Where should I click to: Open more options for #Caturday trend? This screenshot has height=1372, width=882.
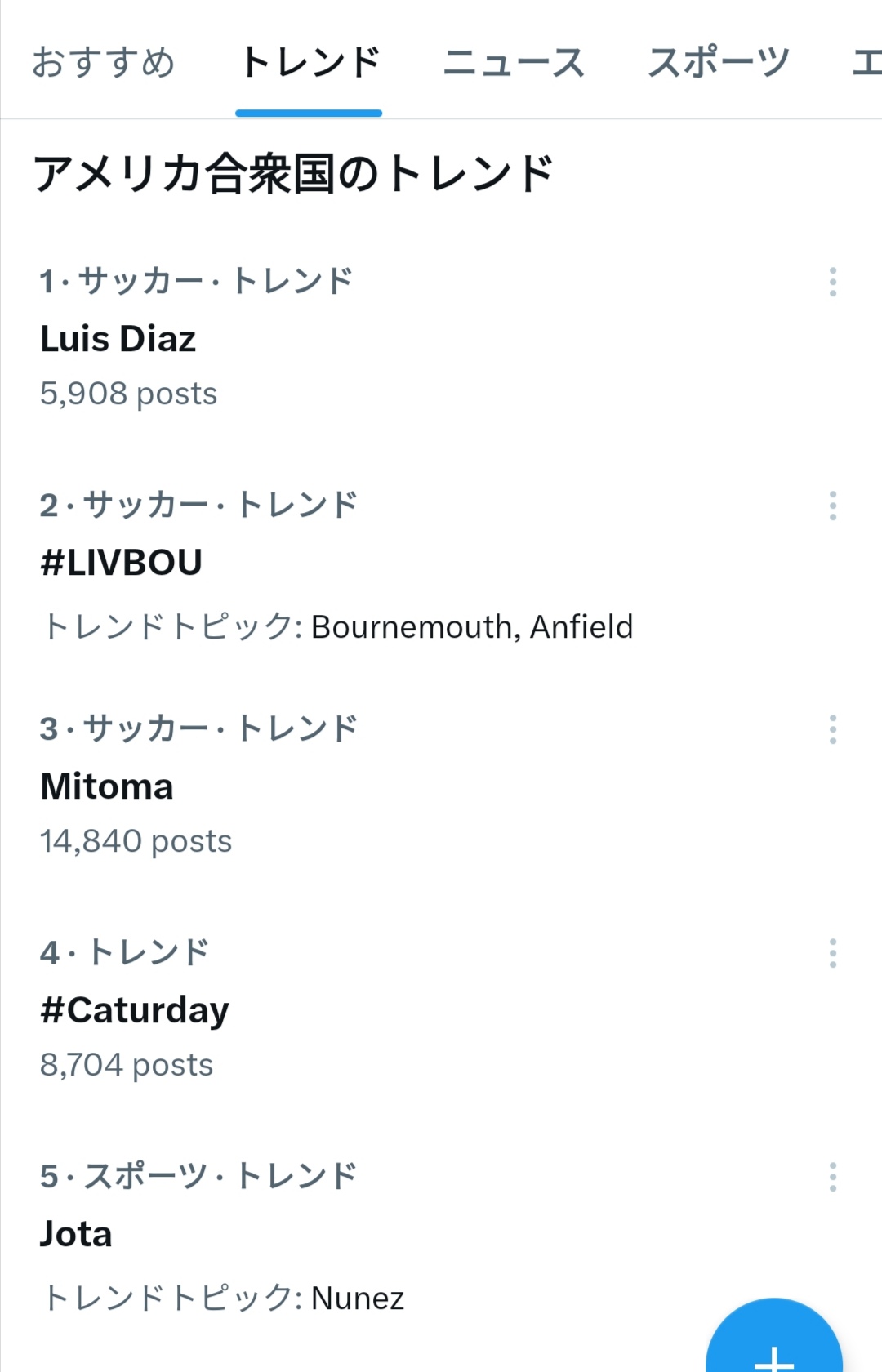click(x=832, y=953)
